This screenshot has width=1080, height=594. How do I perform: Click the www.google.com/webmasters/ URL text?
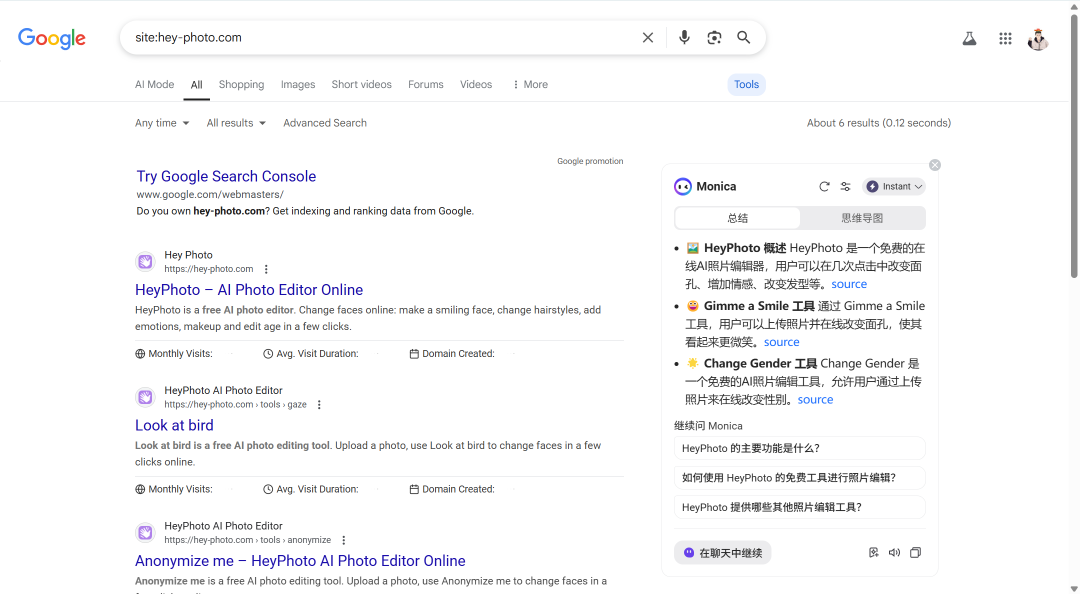tap(210, 194)
